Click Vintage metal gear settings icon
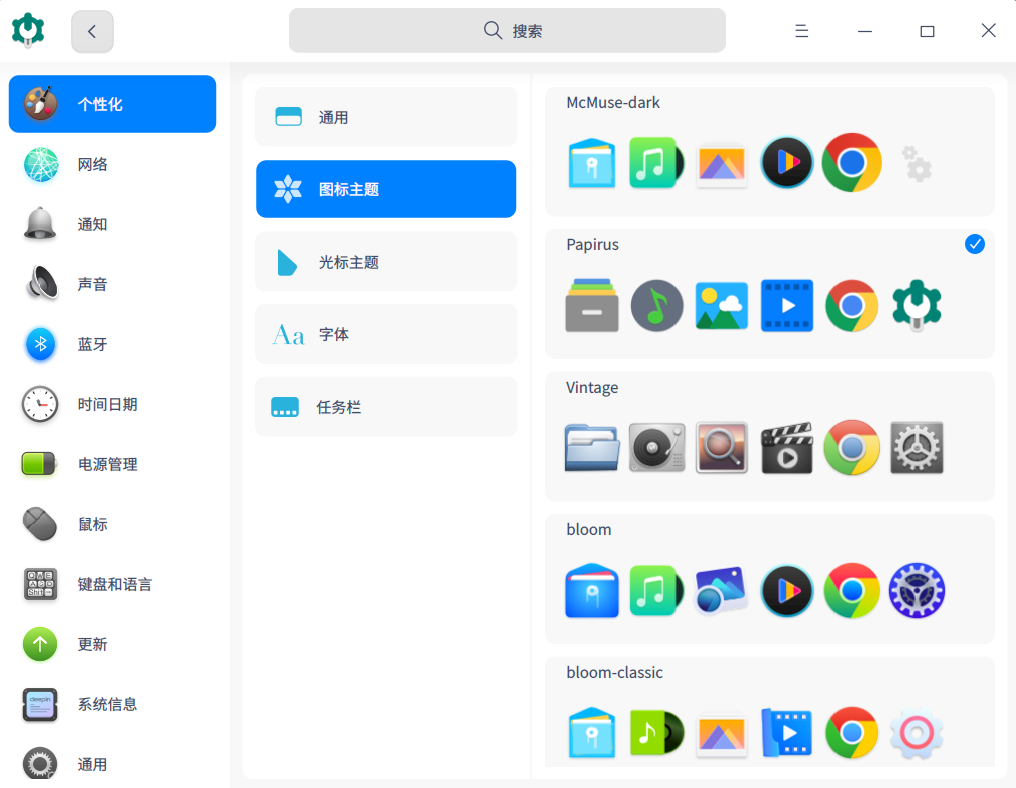Viewport: 1016px width, 788px height. pos(916,448)
